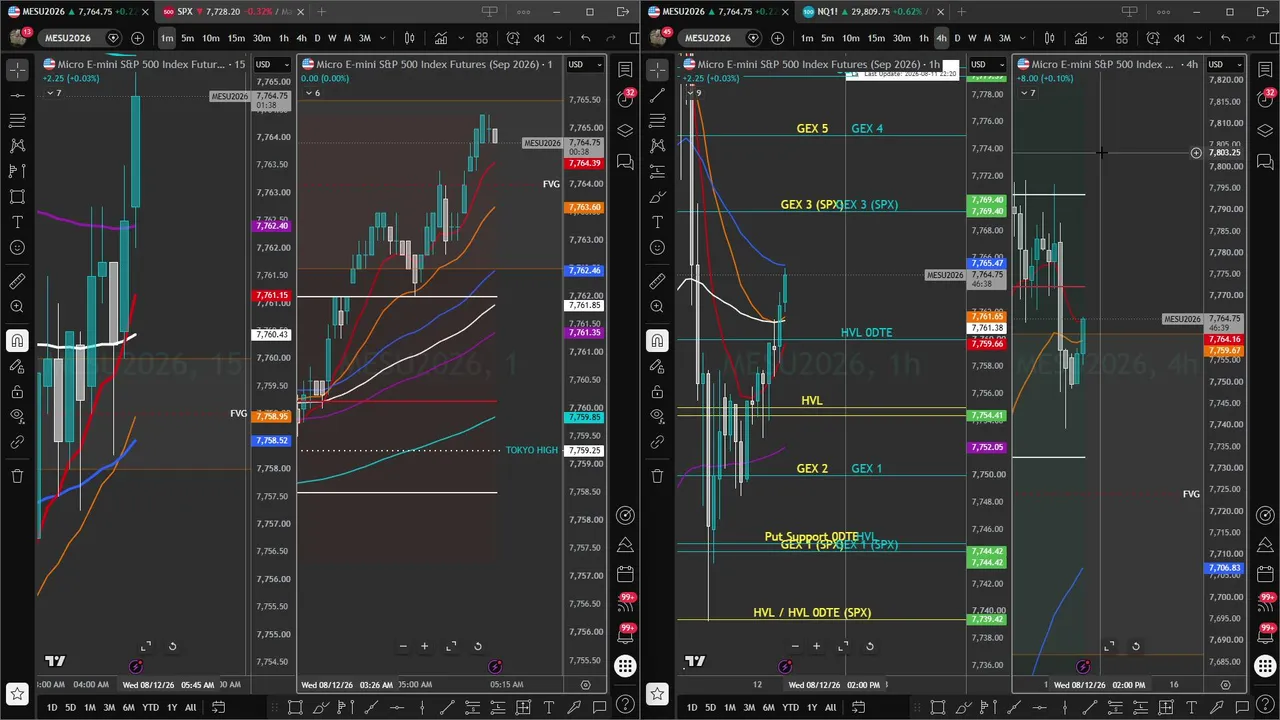Undo last action in left window toolbar

pos(585,38)
